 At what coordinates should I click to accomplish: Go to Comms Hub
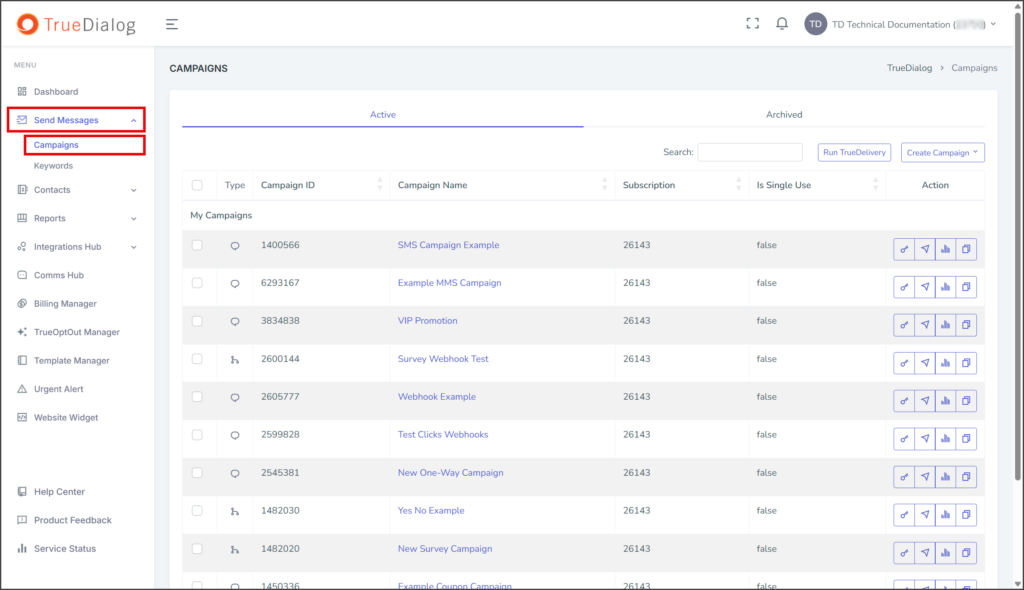coord(59,275)
